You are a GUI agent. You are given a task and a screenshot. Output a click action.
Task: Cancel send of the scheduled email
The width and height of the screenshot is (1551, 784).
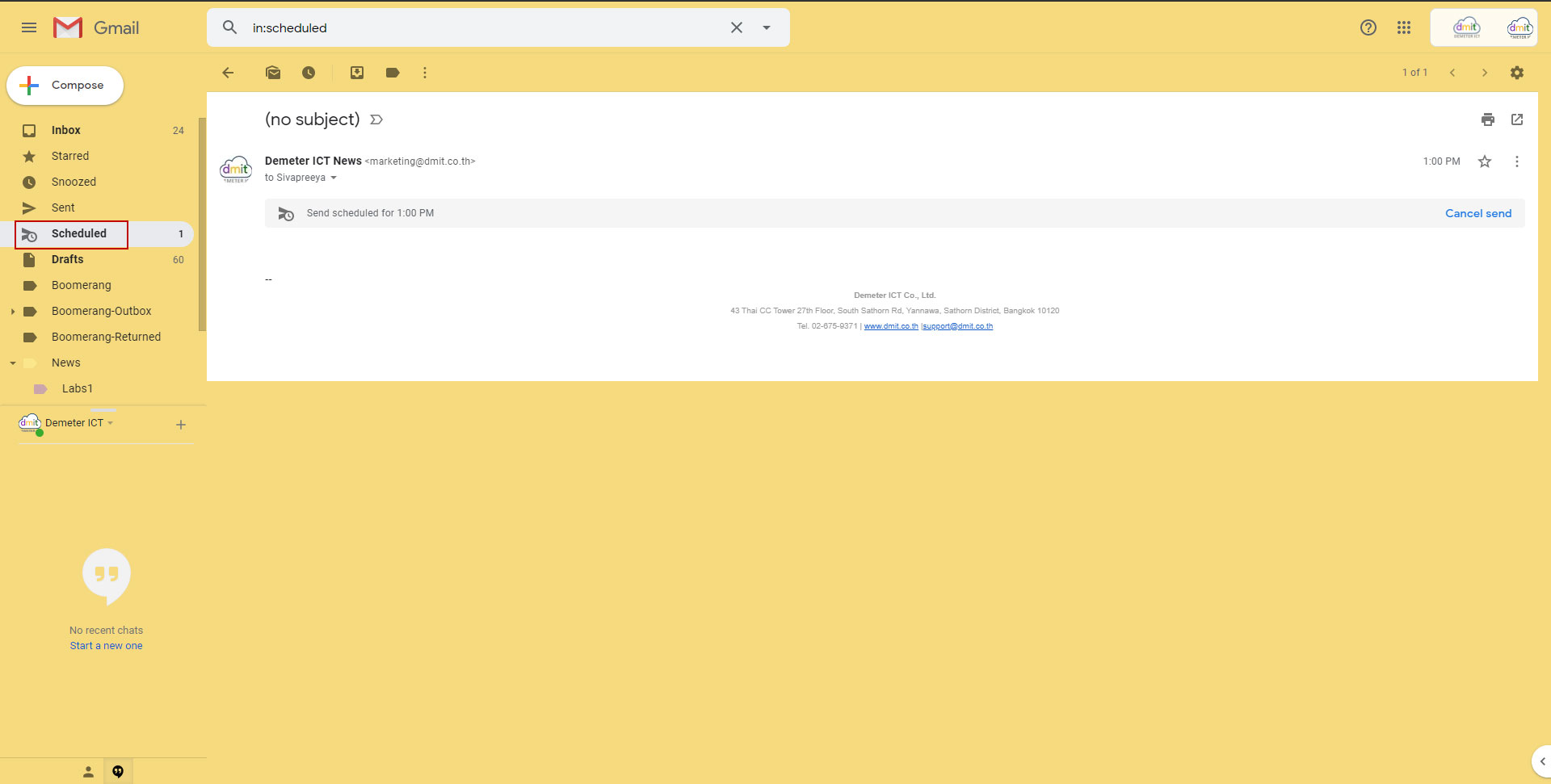point(1477,212)
